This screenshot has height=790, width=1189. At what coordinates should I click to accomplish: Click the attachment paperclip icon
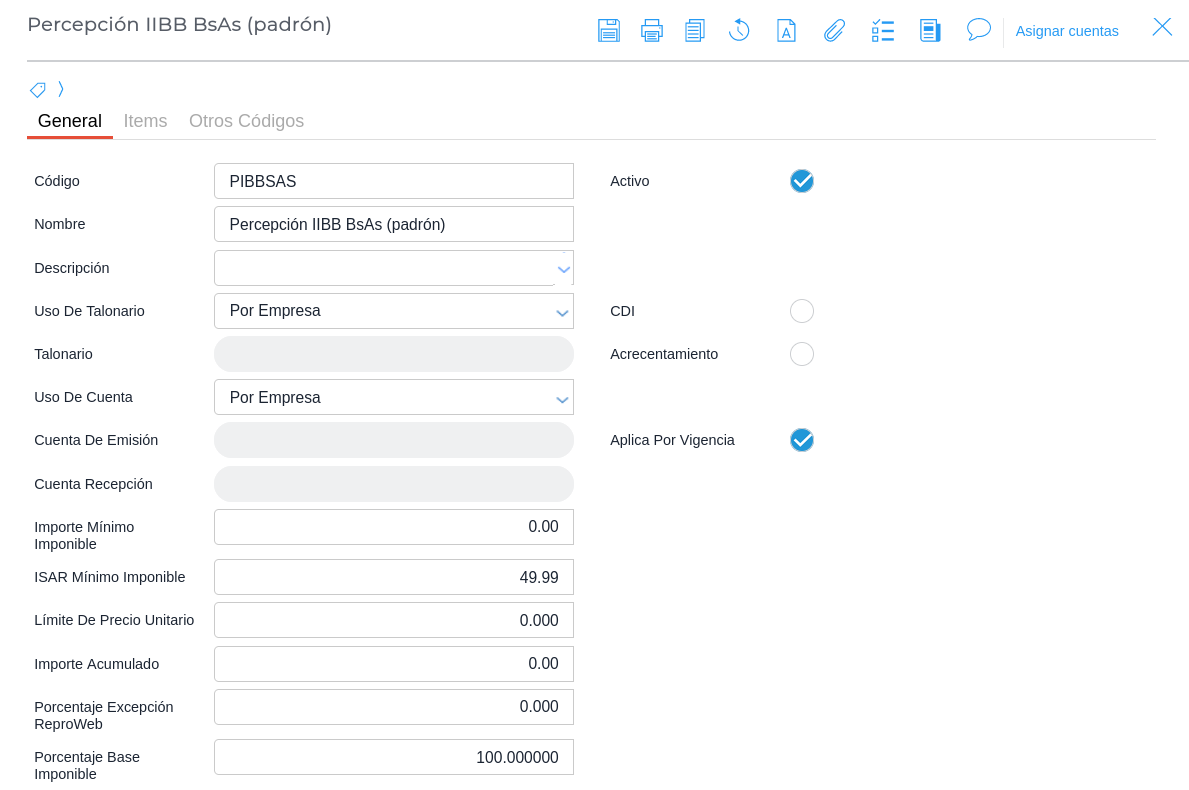click(834, 30)
